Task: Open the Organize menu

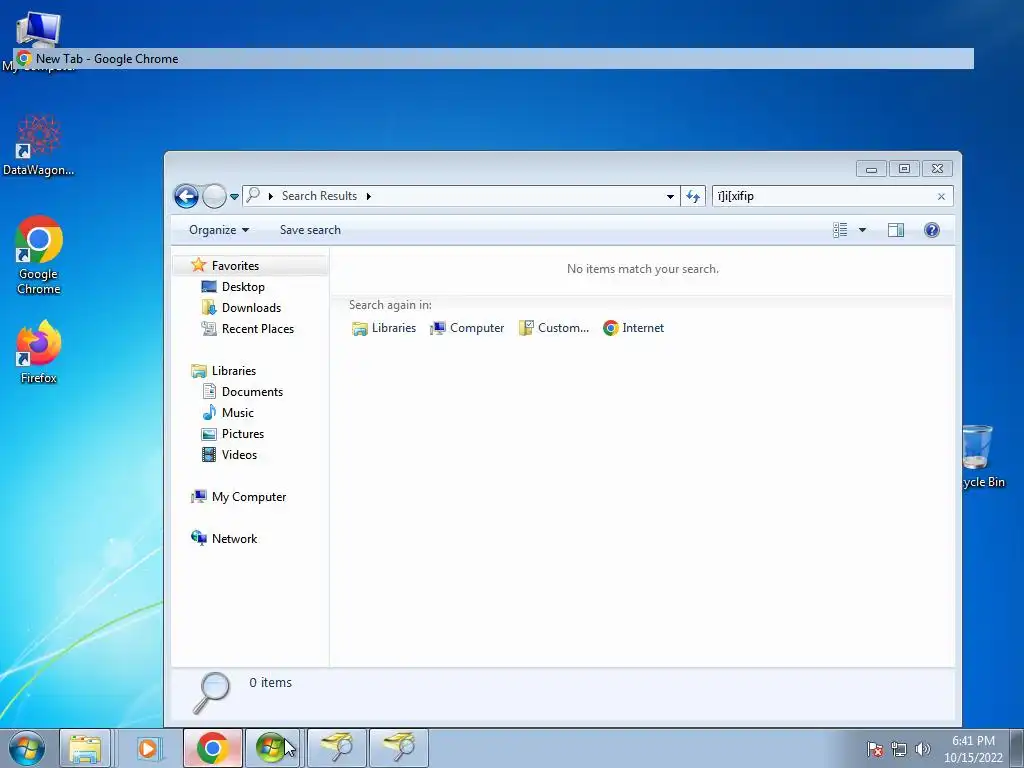Action: [x=219, y=230]
